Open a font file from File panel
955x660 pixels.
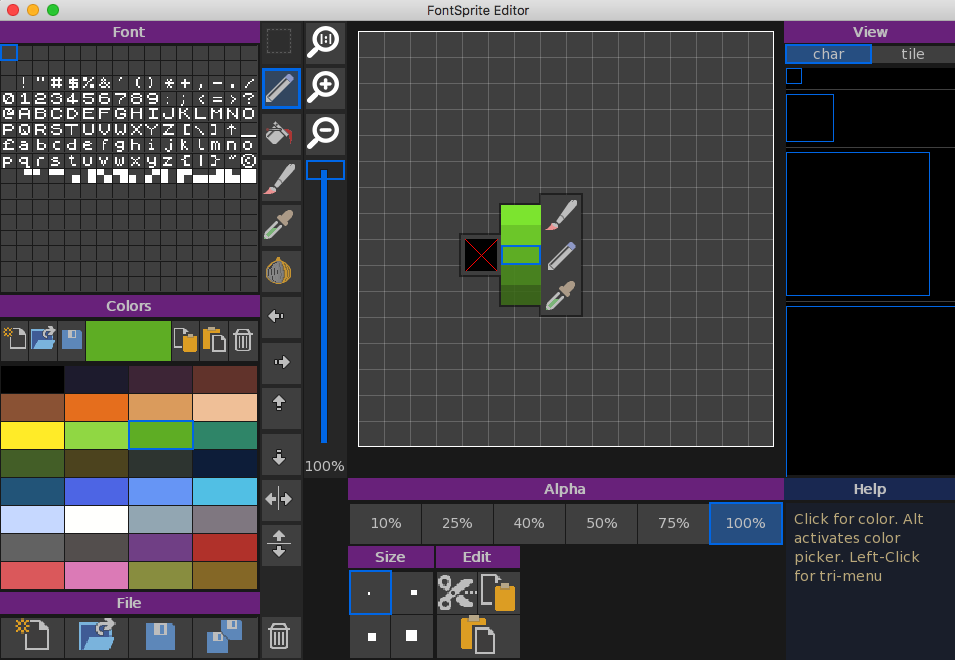tap(96, 637)
